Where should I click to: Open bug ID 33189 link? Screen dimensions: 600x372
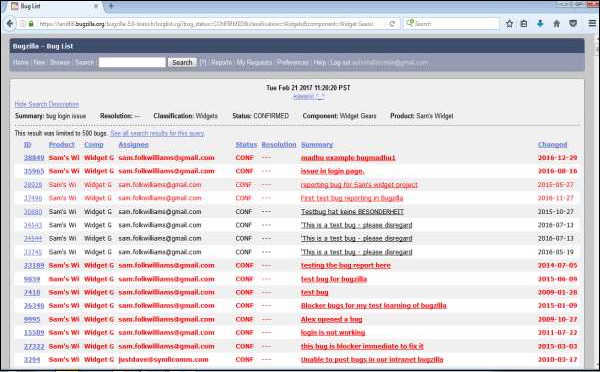(34, 265)
